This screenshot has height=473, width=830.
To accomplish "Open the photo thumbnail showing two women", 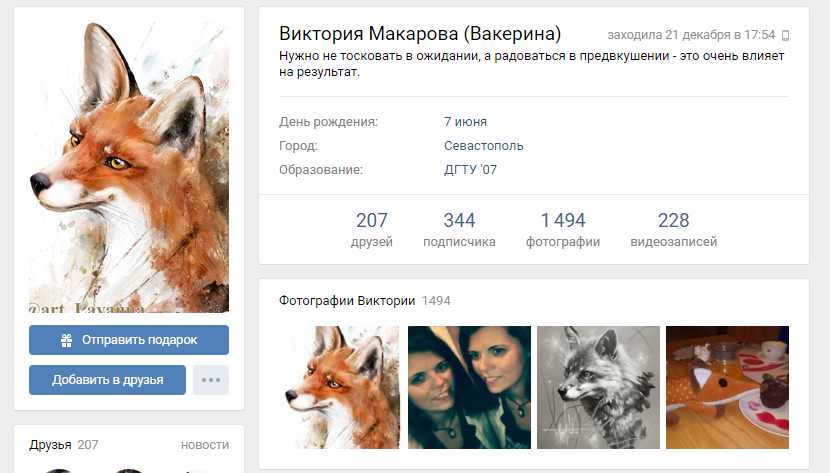I will [469, 388].
